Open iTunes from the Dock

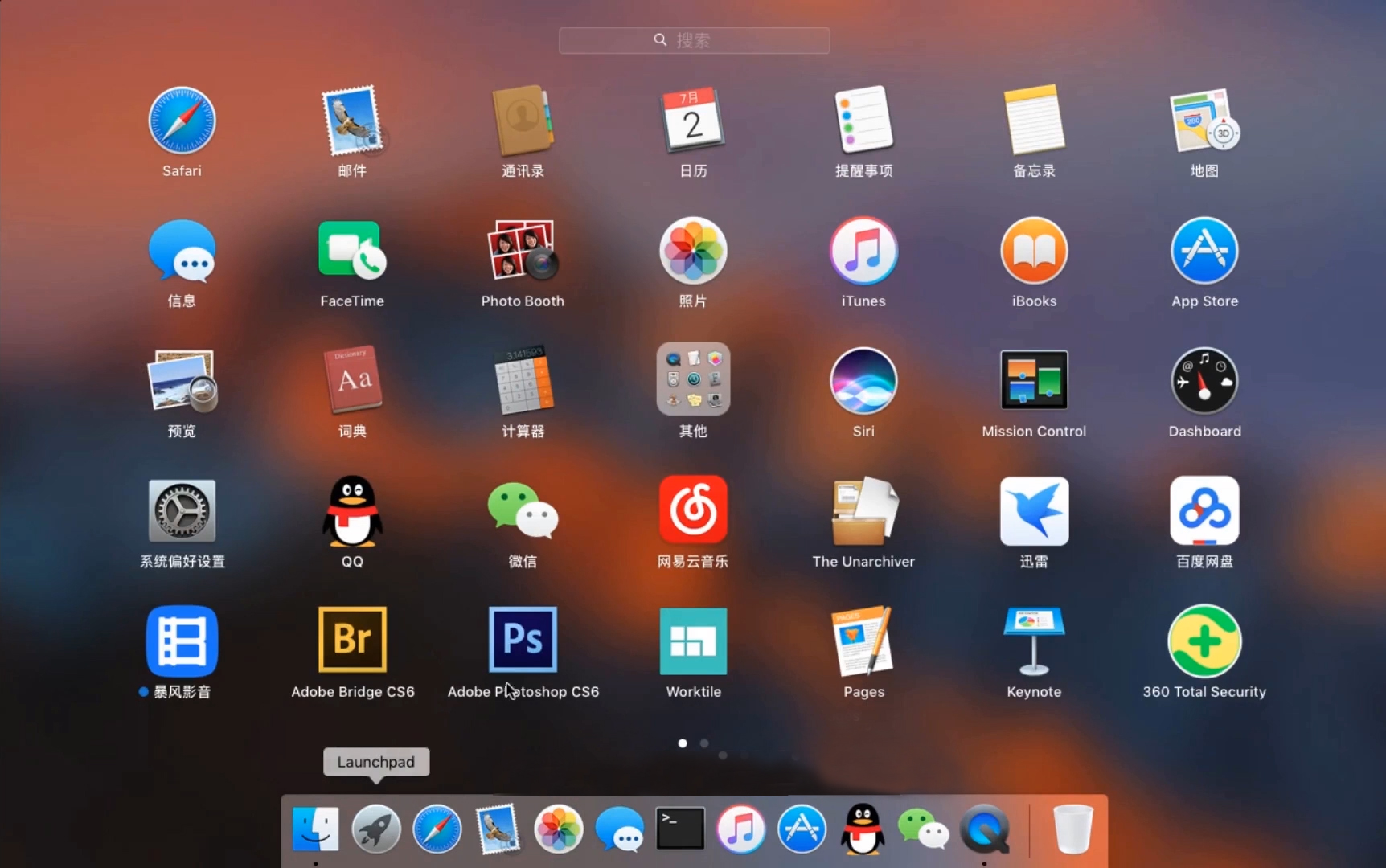(741, 829)
